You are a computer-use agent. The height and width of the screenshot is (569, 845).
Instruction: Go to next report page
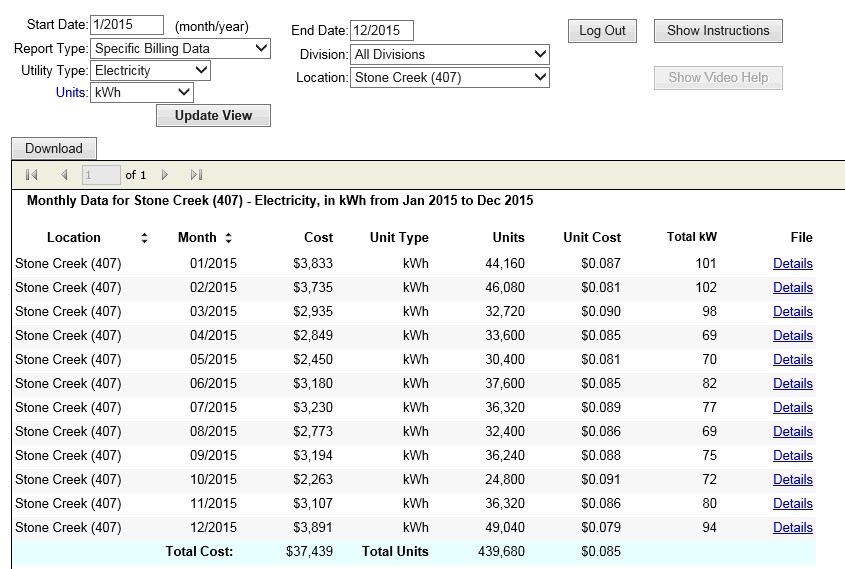[x=165, y=175]
